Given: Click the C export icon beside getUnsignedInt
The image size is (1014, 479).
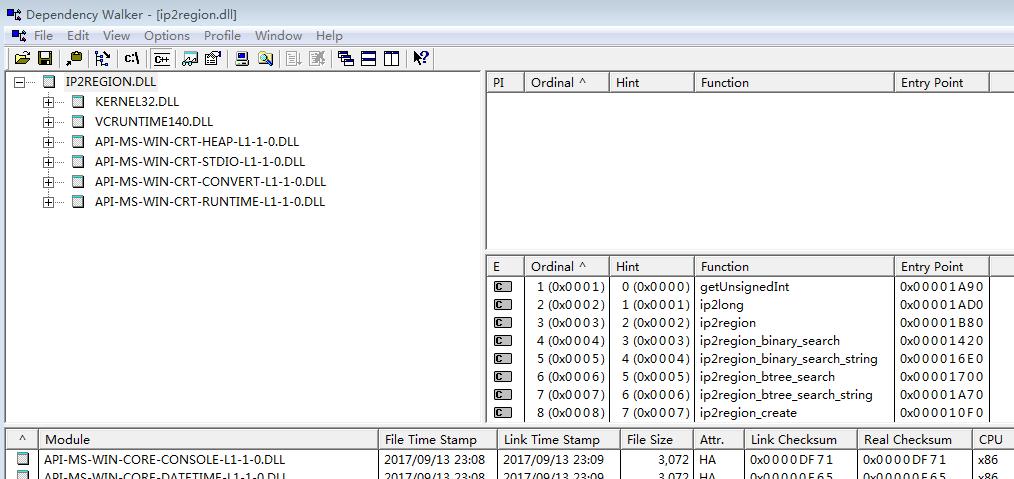Looking at the screenshot, I should tap(502, 287).
